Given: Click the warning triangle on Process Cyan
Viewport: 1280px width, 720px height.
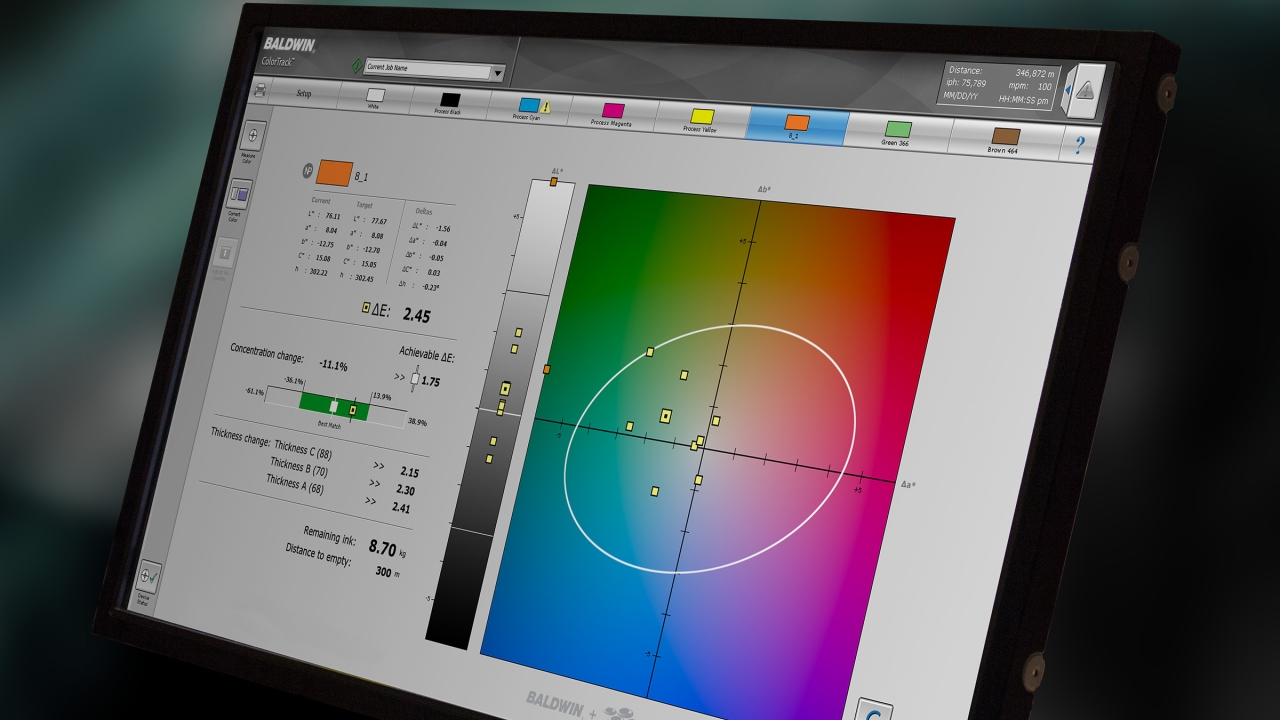Looking at the screenshot, I should click(546, 106).
